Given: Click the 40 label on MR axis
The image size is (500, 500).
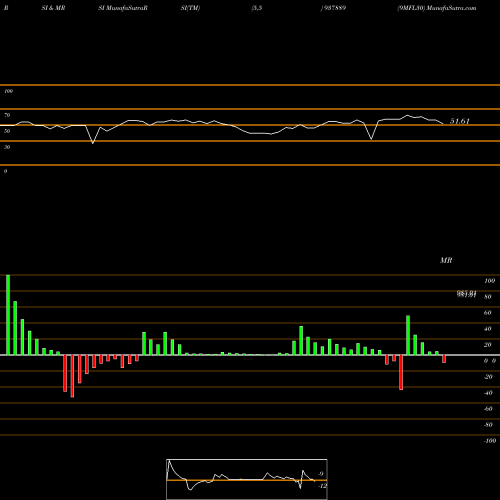Looking at the screenshot, I should (487, 329).
